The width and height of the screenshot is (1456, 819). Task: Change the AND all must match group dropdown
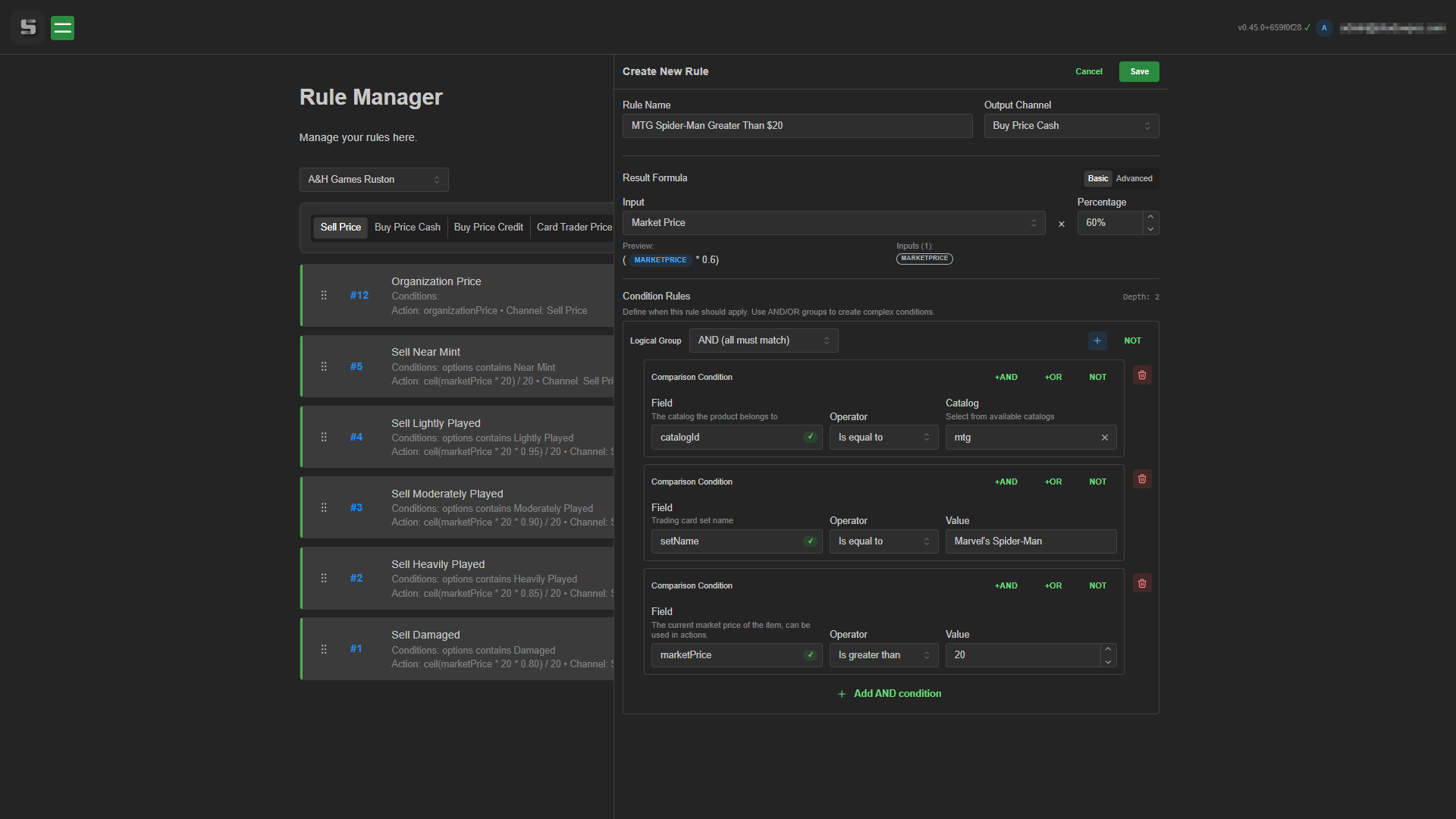pyautogui.click(x=763, y=340)
